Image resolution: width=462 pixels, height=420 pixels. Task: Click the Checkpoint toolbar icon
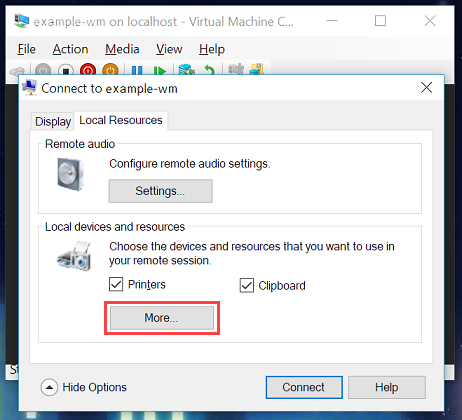click(187, 70)
